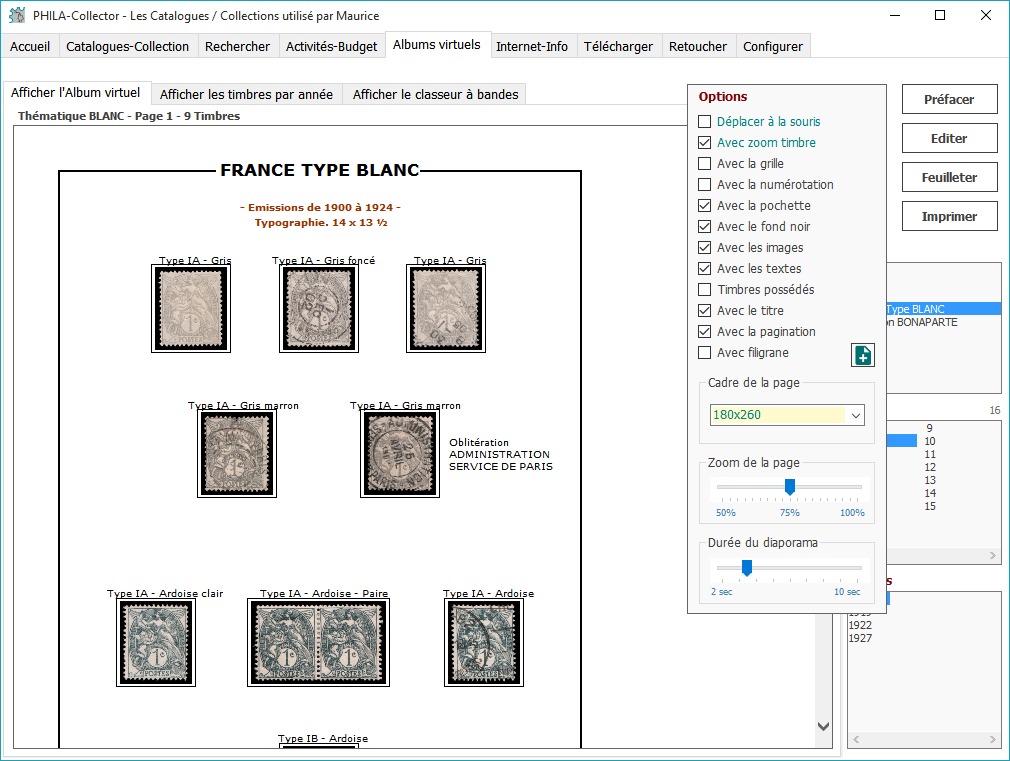Uncheck Avec la pochette option

705,206
